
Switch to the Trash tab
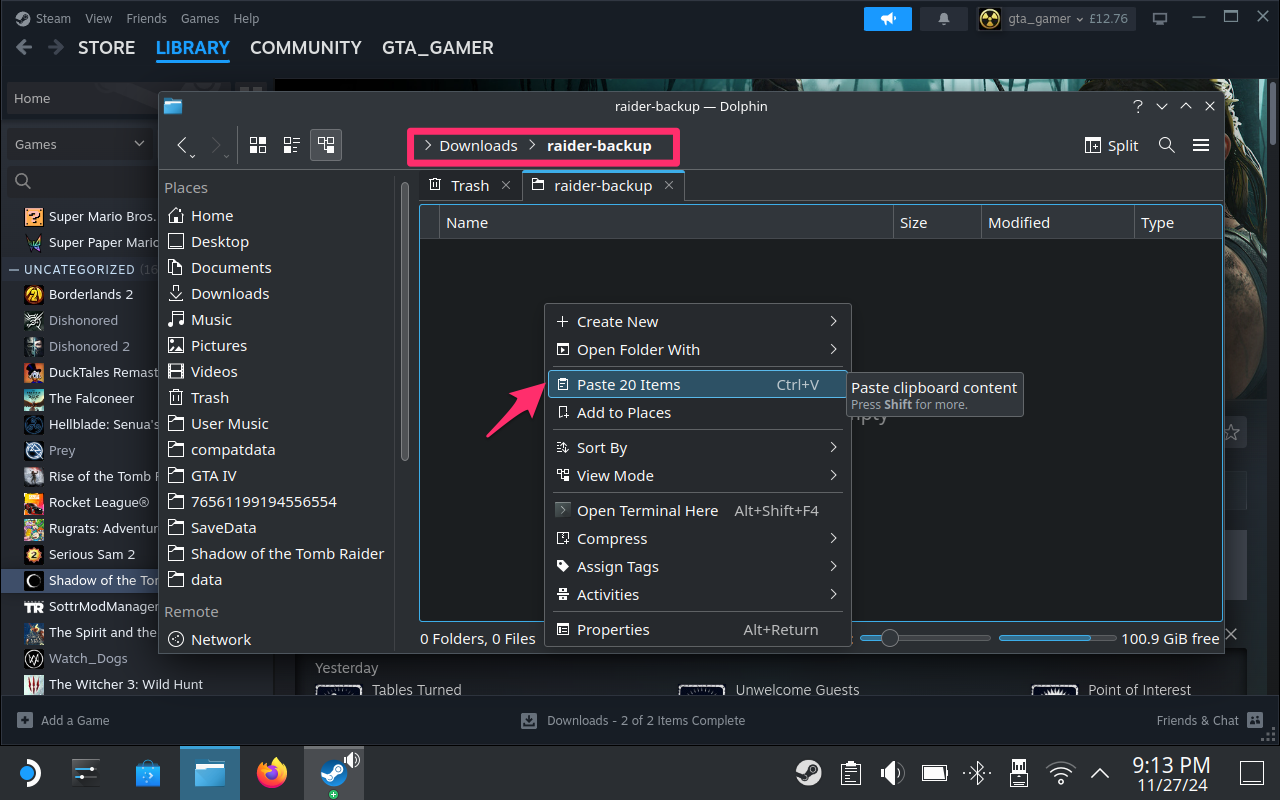pyautogui.click(x=470, y=186)
